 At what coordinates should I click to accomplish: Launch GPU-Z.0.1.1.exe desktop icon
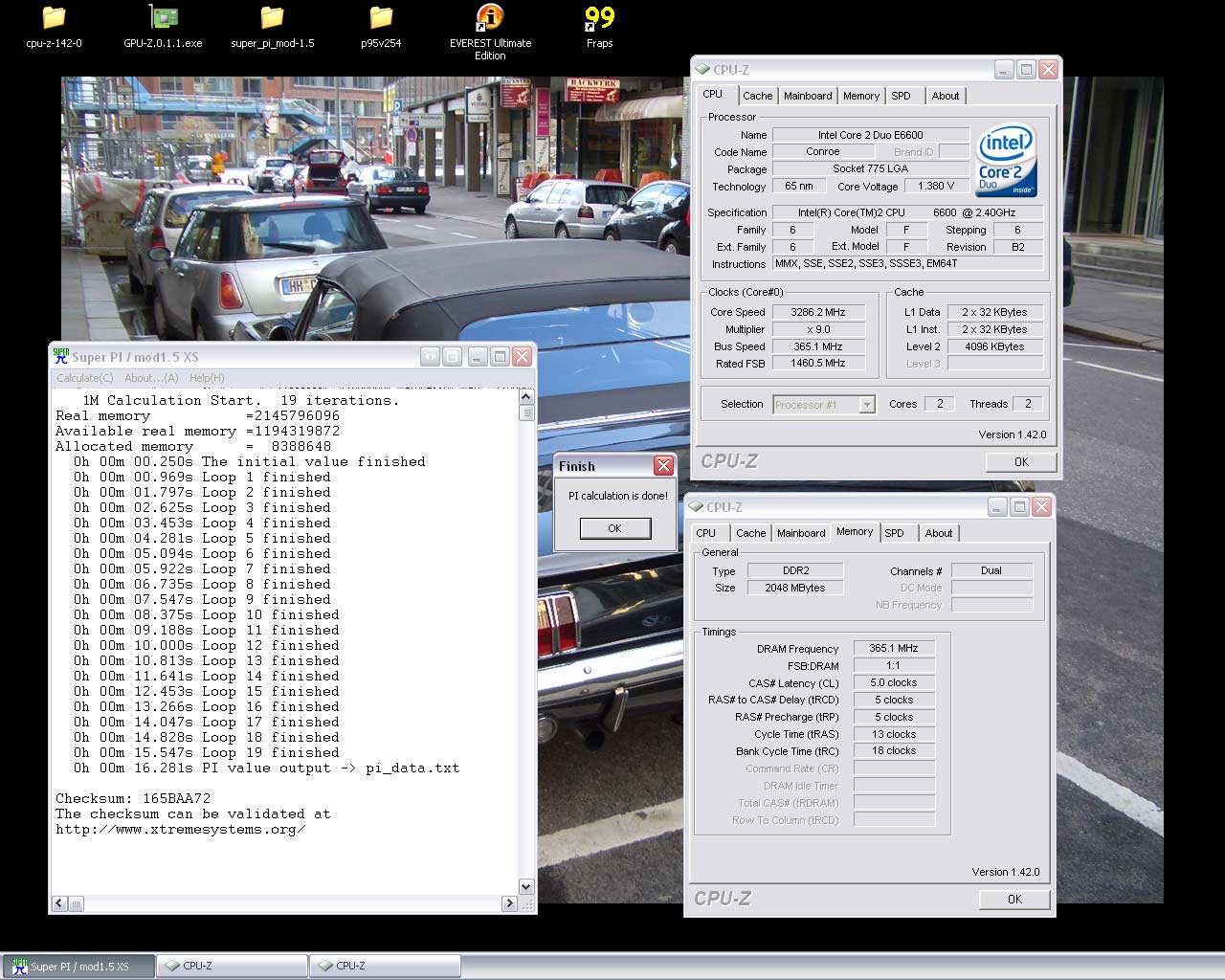[x=163, y=27]
